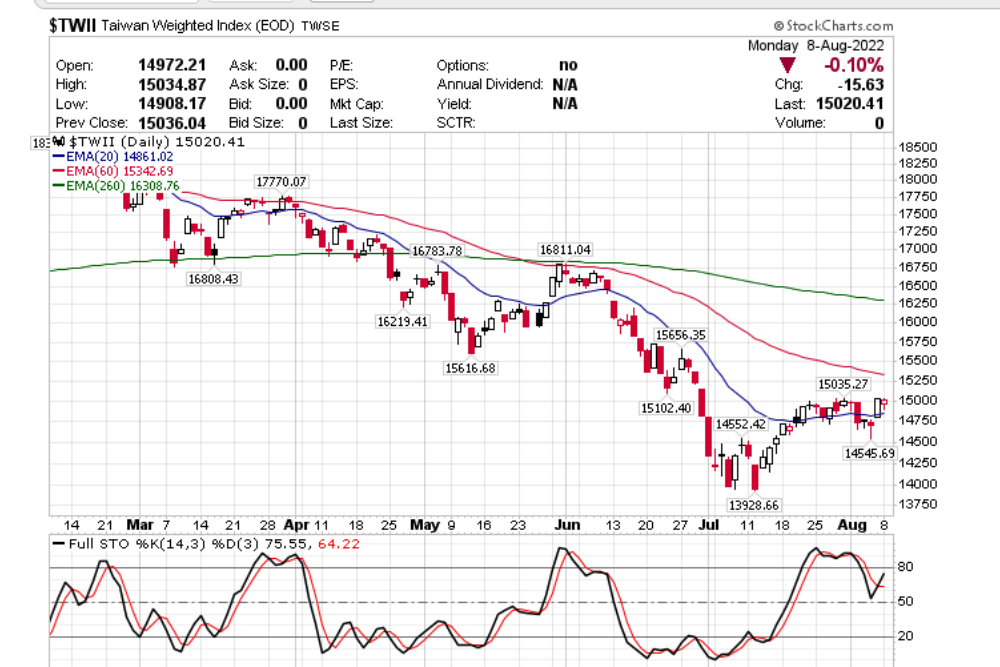Click the 14552.42 price label

tap(740, 424)
